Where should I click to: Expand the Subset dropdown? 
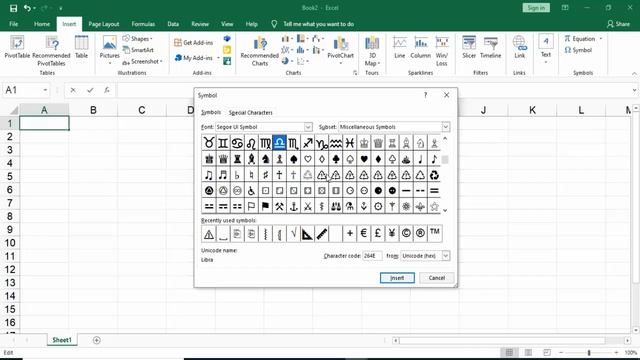(445, 127)
